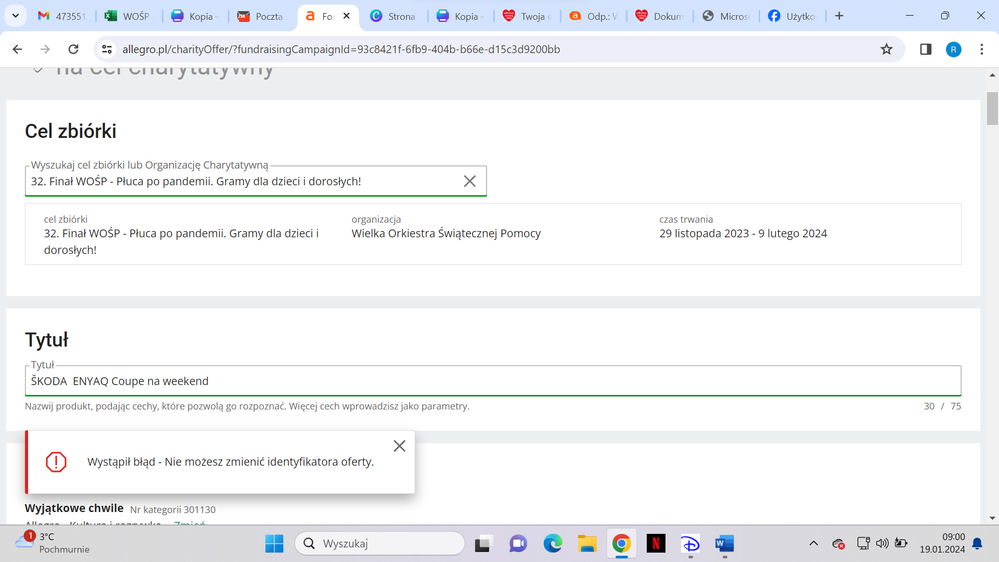Reload the Allegro page
999x562 pixels.
tap(73, 49)
